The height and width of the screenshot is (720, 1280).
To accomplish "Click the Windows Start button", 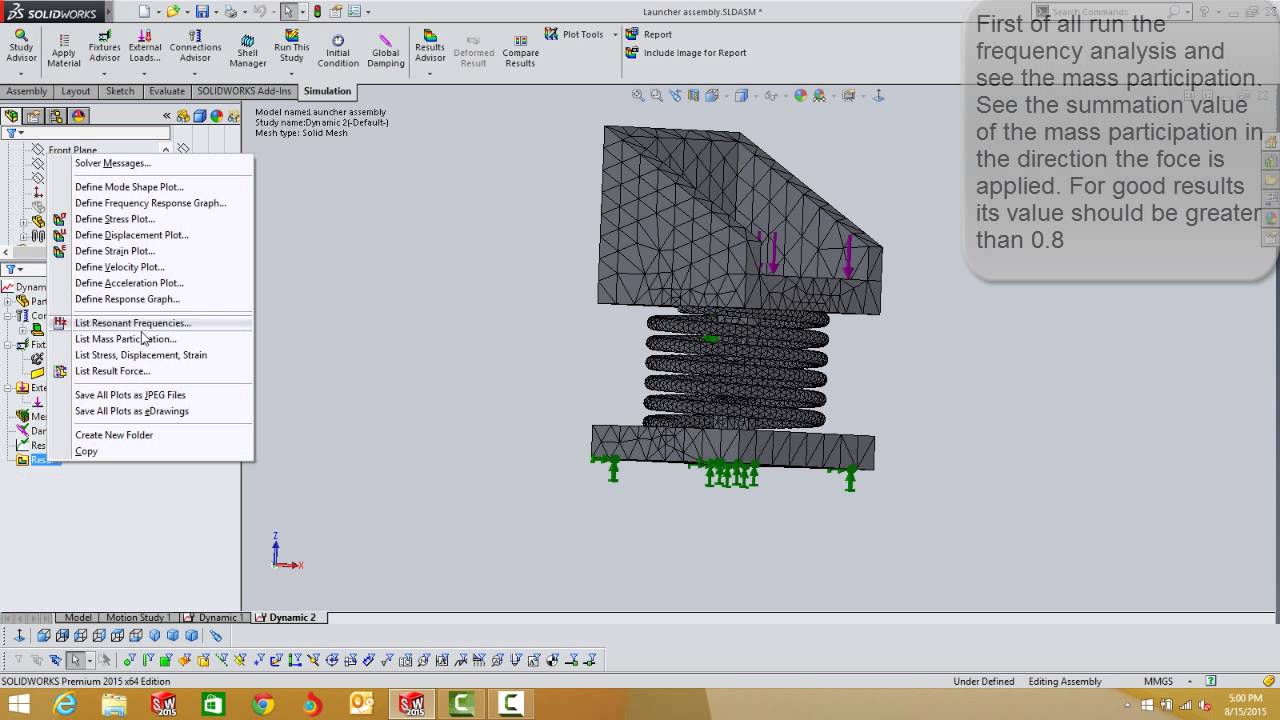I will point(18,705).
